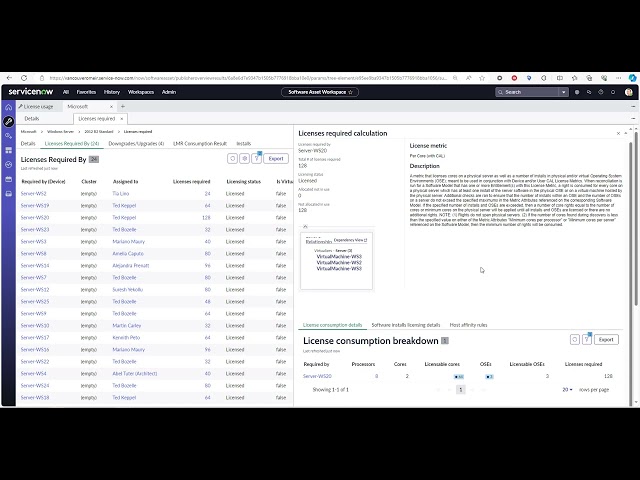Select page 1 in breakdown pagination
The height and width of the screenshot is (480, 640).
coord(460,390)
